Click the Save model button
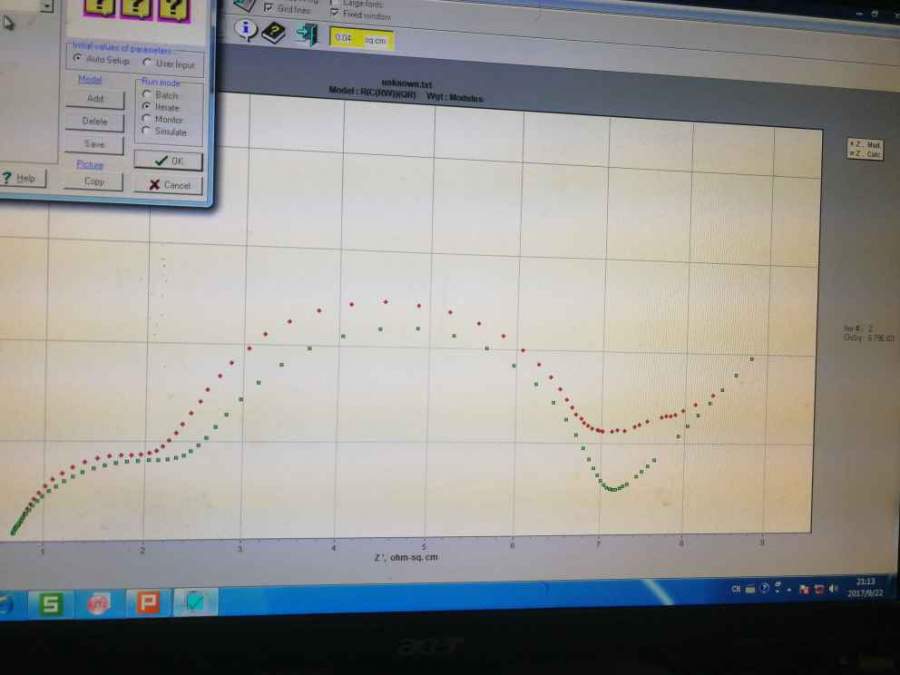The width and height of the screenshot is (900, 675). [95, 144]
